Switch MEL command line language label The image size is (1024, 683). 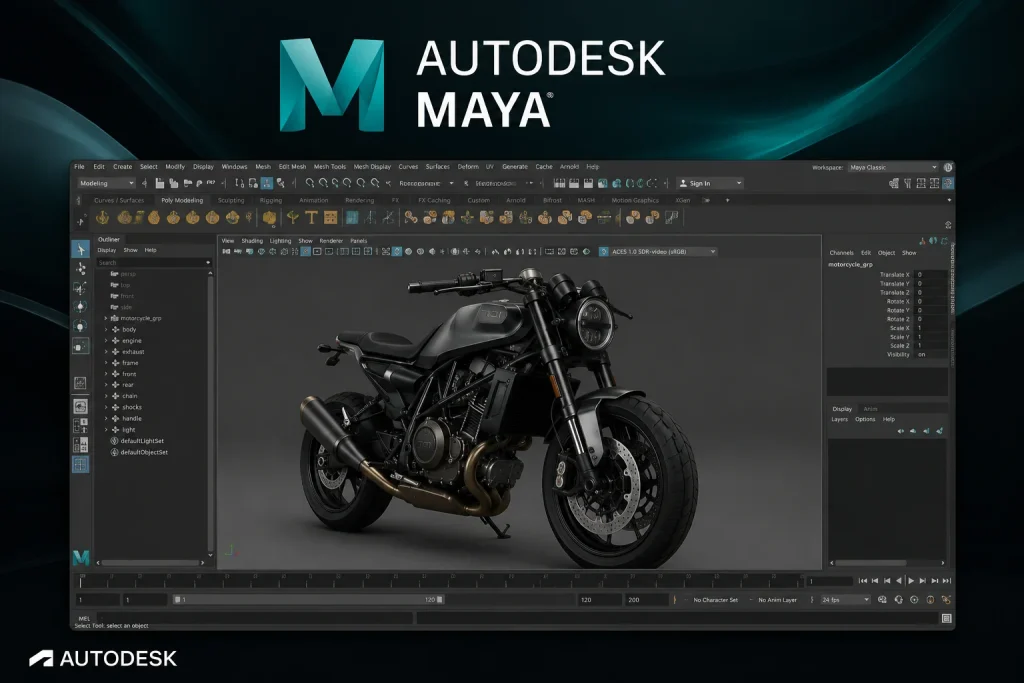pos(84,618)
